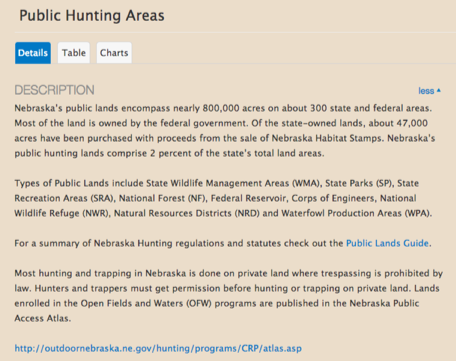Click the paragraph about hunting on private land
The width and height of the screenshot is (456, 361).
click(228, 296)
